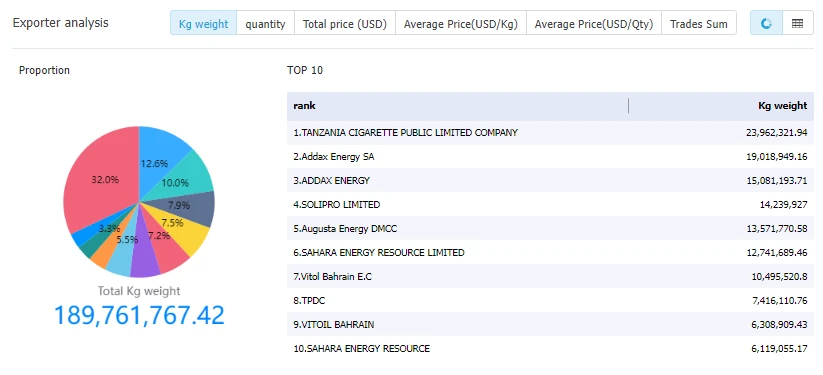Select the Augusta Energy DMCC row
This screenshot has width=823, height=375.
tap(550, 229)
